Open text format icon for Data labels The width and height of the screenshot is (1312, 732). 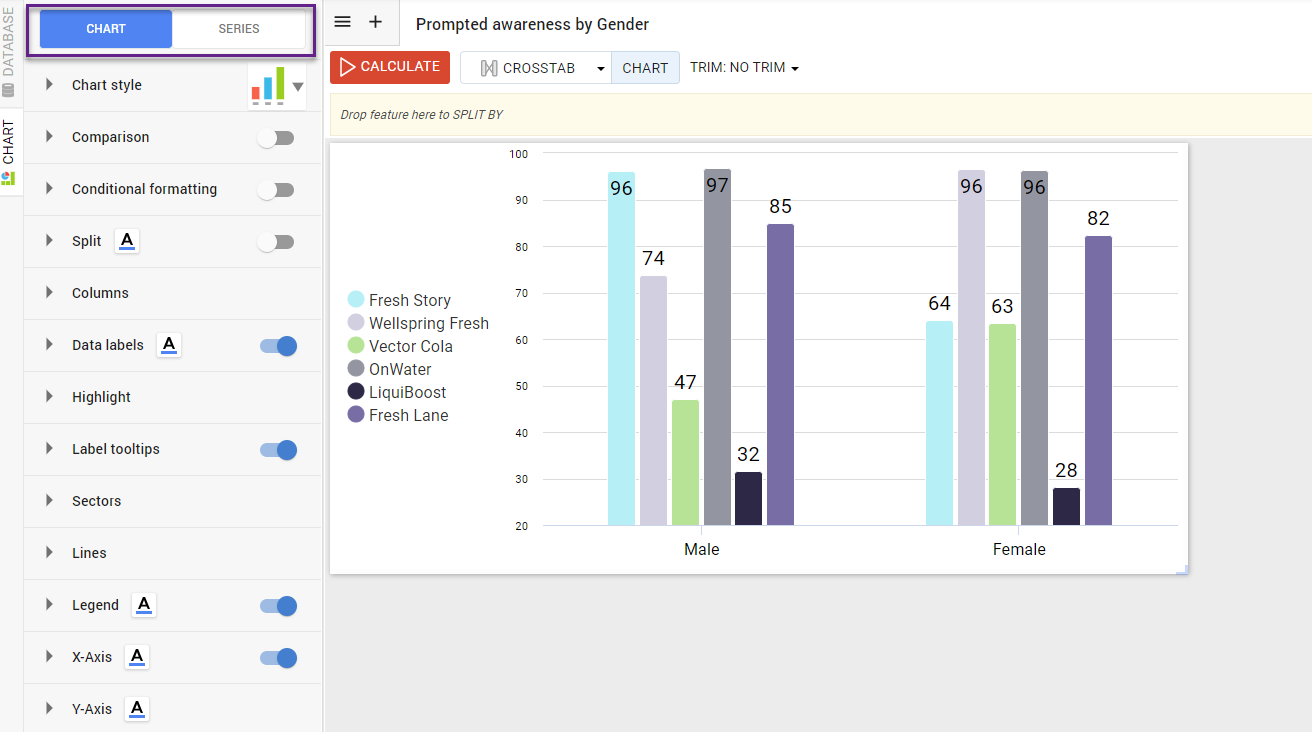(169, 345)
